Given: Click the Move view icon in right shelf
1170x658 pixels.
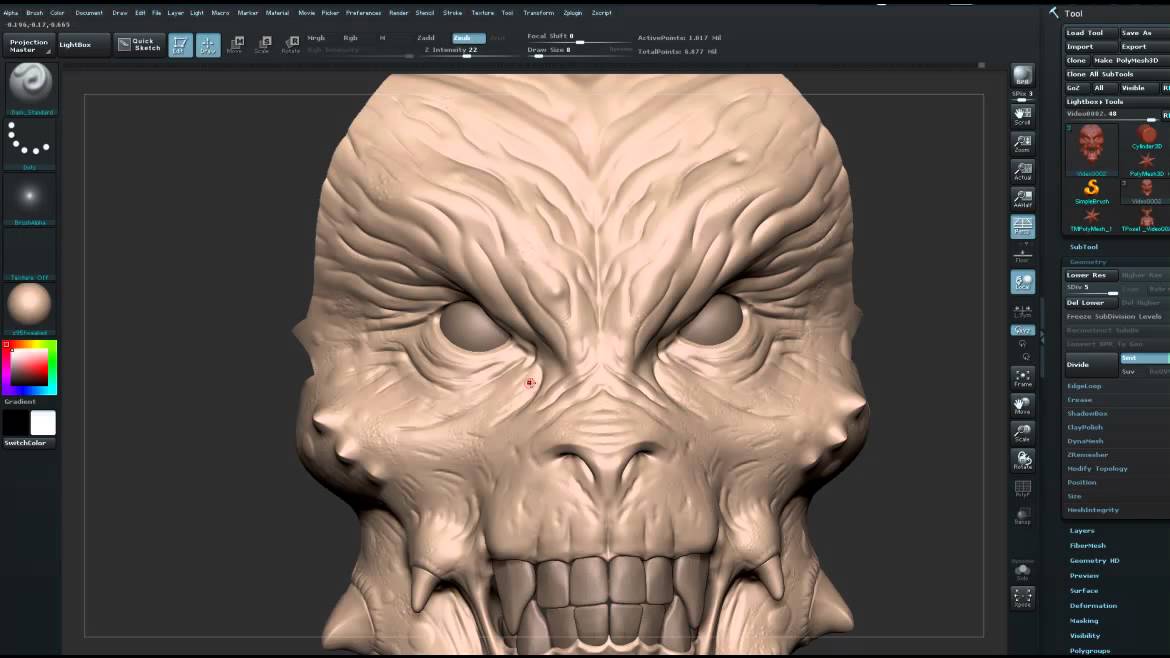Looking at the screenshot, I should point(1022,405).
